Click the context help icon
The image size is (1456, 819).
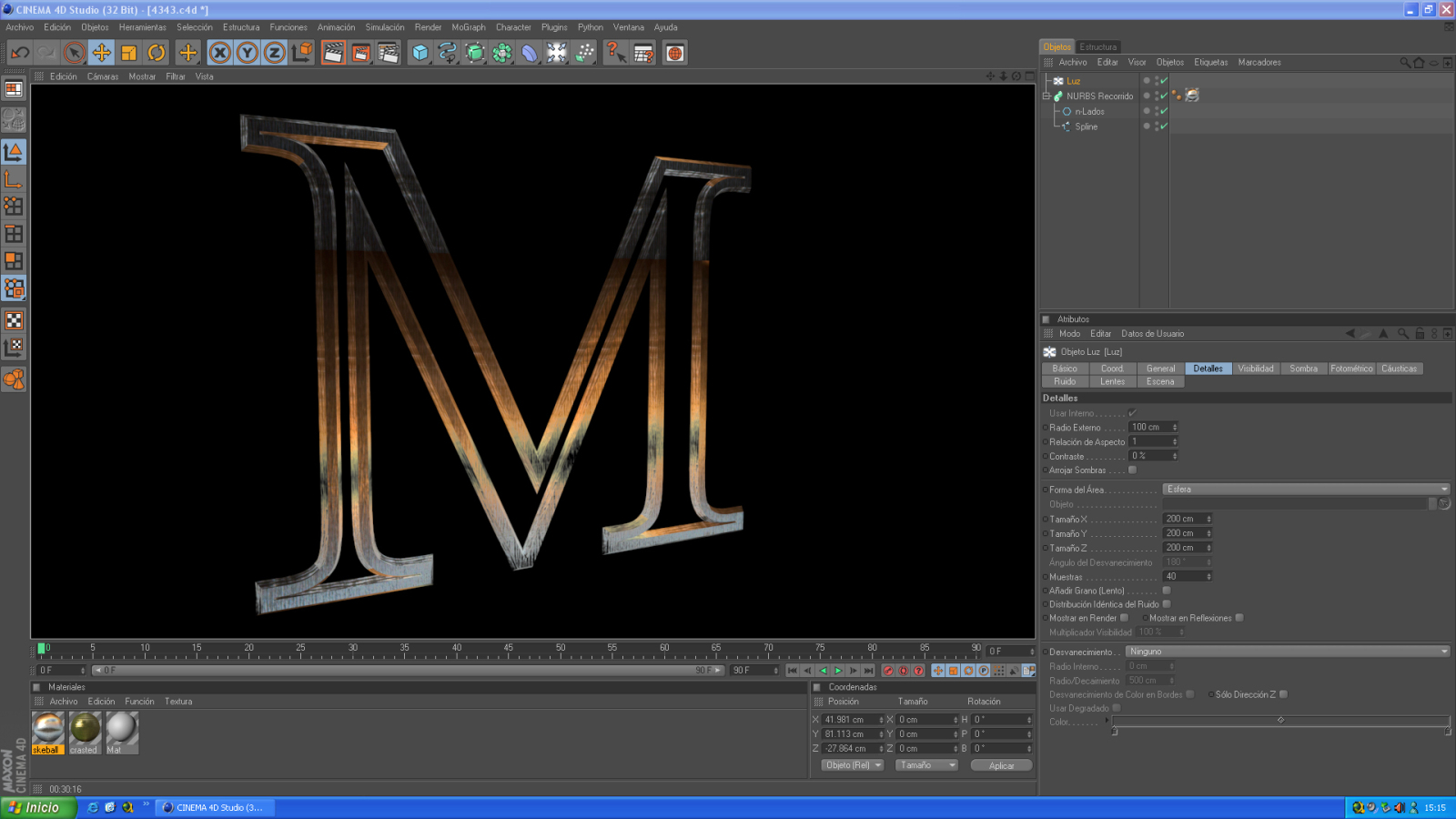(x=616, y=53)
